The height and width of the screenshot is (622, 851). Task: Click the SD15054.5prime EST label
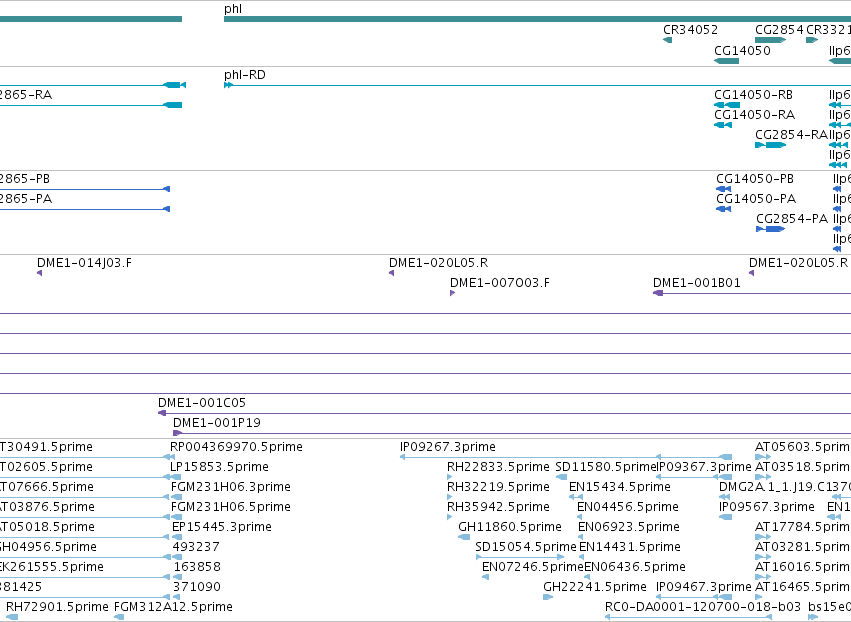525,547
